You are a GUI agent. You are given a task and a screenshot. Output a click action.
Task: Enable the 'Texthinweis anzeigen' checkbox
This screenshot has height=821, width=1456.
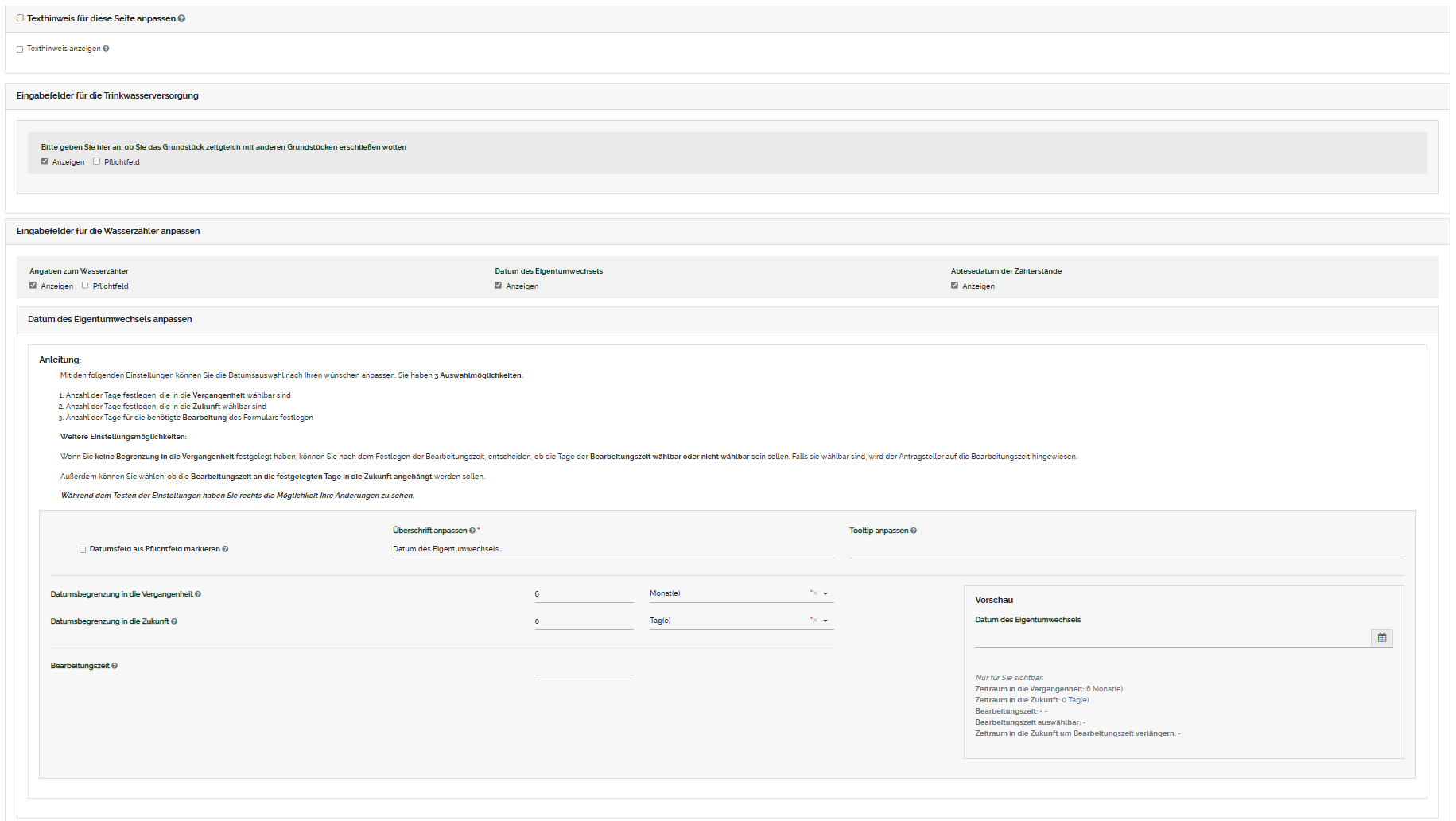(x=20, y=49)
